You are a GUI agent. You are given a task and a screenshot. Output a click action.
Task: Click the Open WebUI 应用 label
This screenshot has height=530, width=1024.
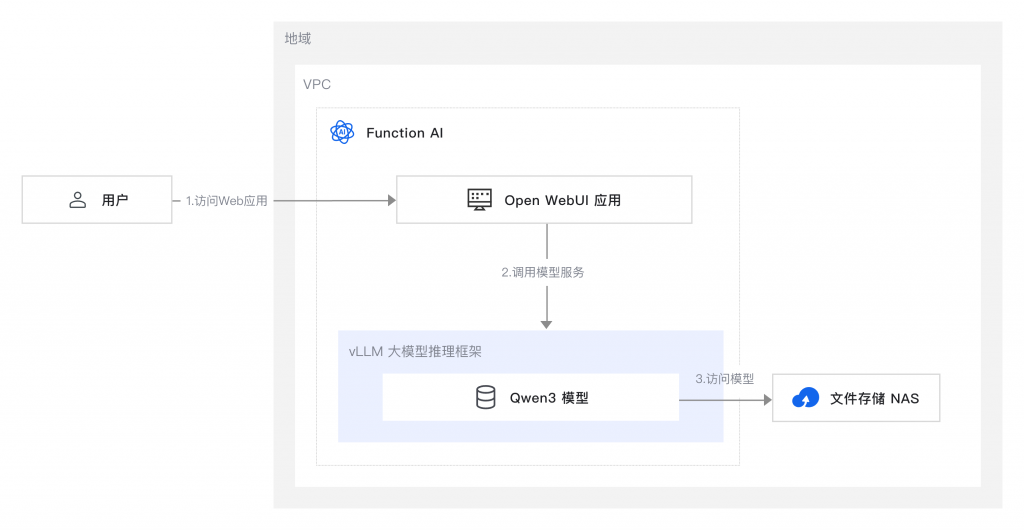pyautogui.click(x=562, y=200)
